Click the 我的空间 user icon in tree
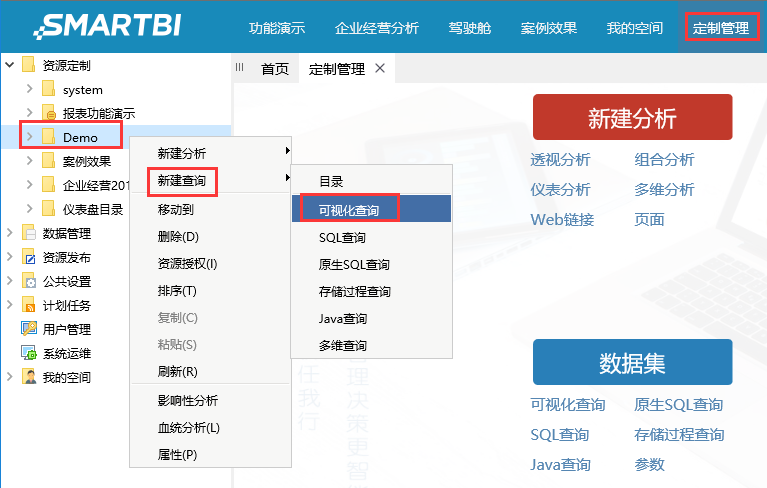The height and width of the screenshot is (488, 767). point(29,377)
